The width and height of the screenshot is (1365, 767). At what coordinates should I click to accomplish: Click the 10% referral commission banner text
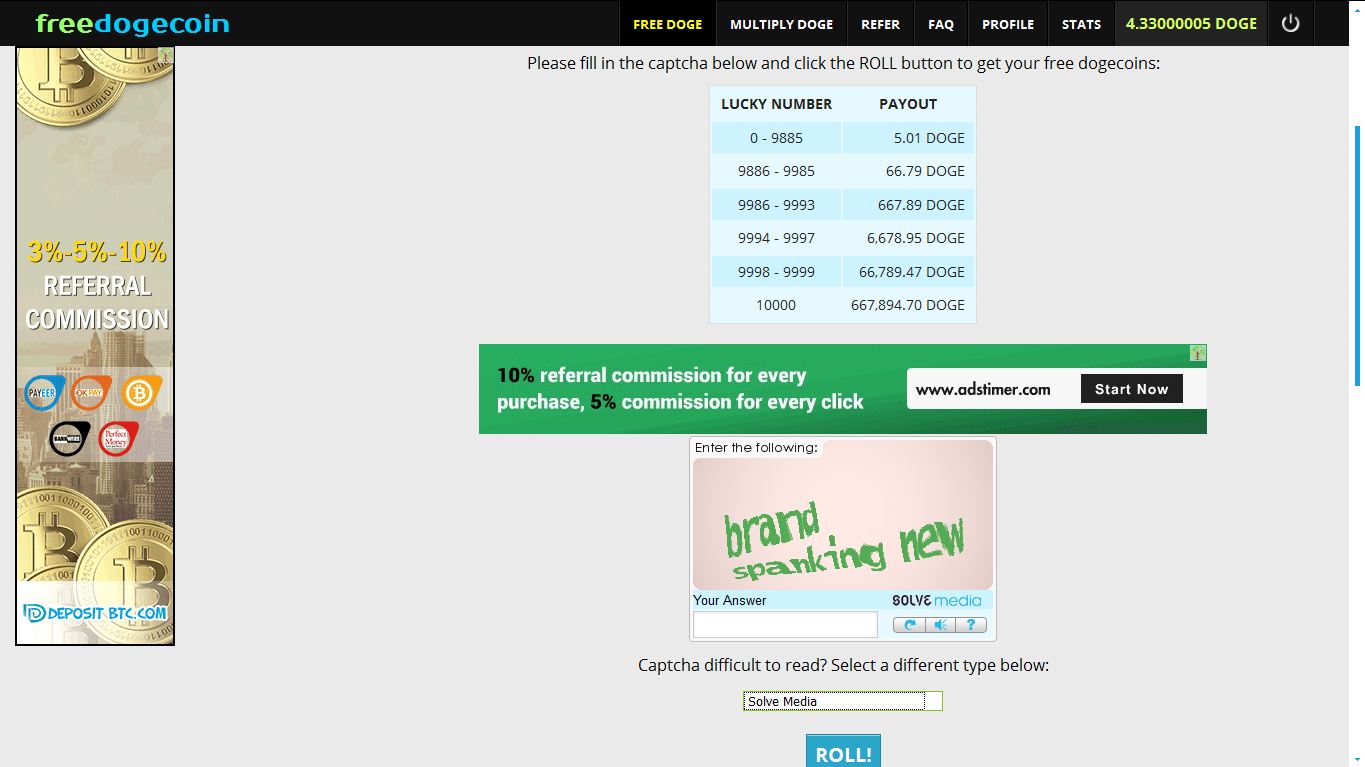[680, 388]
